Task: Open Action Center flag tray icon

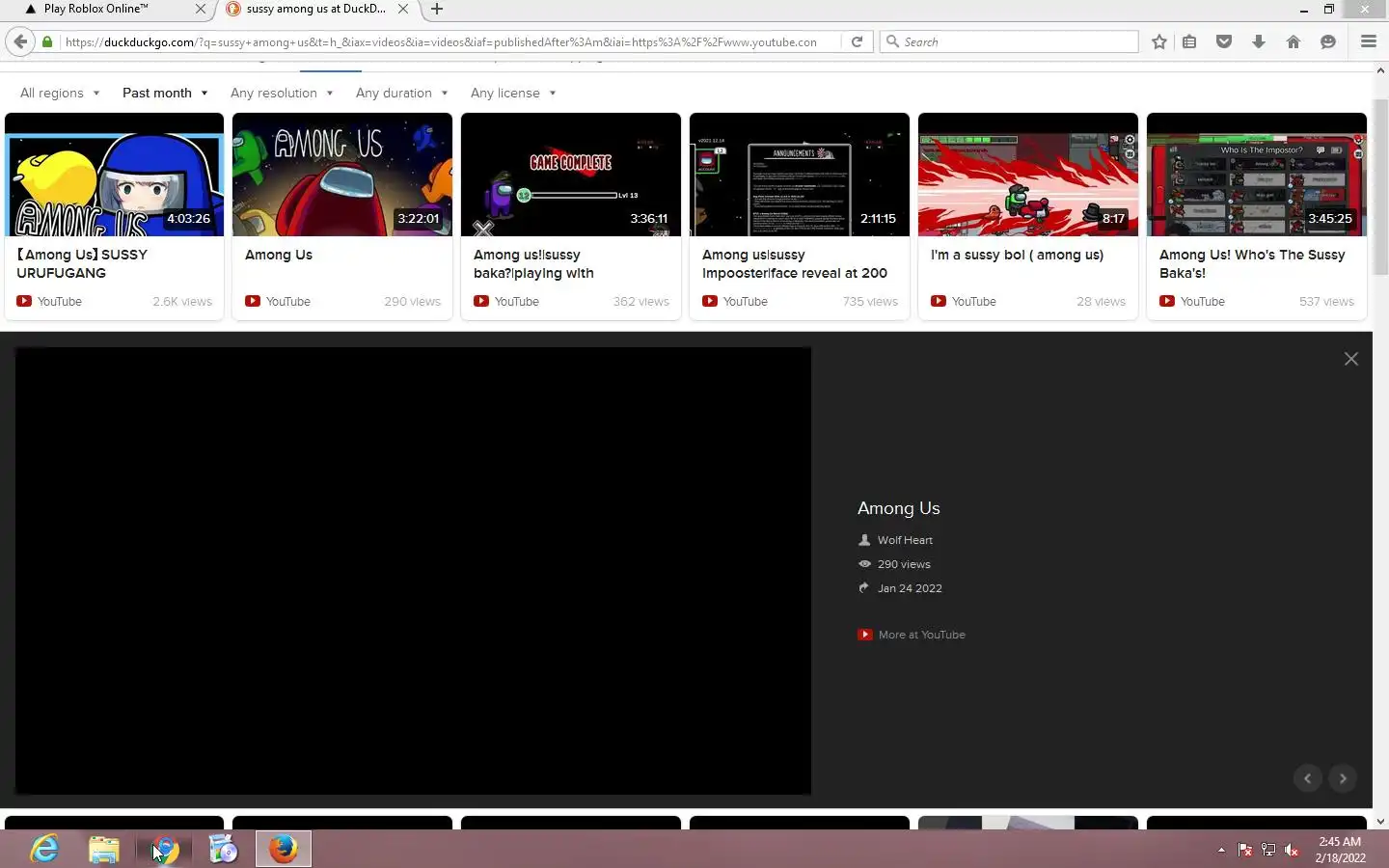Action: coord(1245,850)
